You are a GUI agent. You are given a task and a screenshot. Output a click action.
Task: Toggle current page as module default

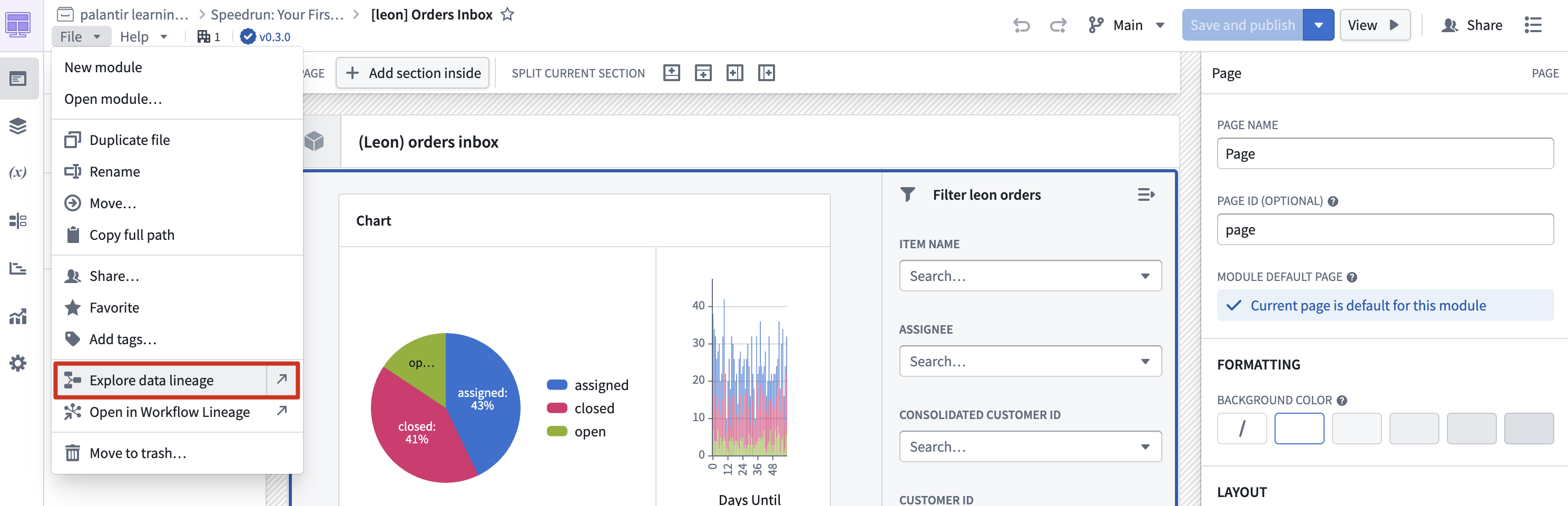1384,306
